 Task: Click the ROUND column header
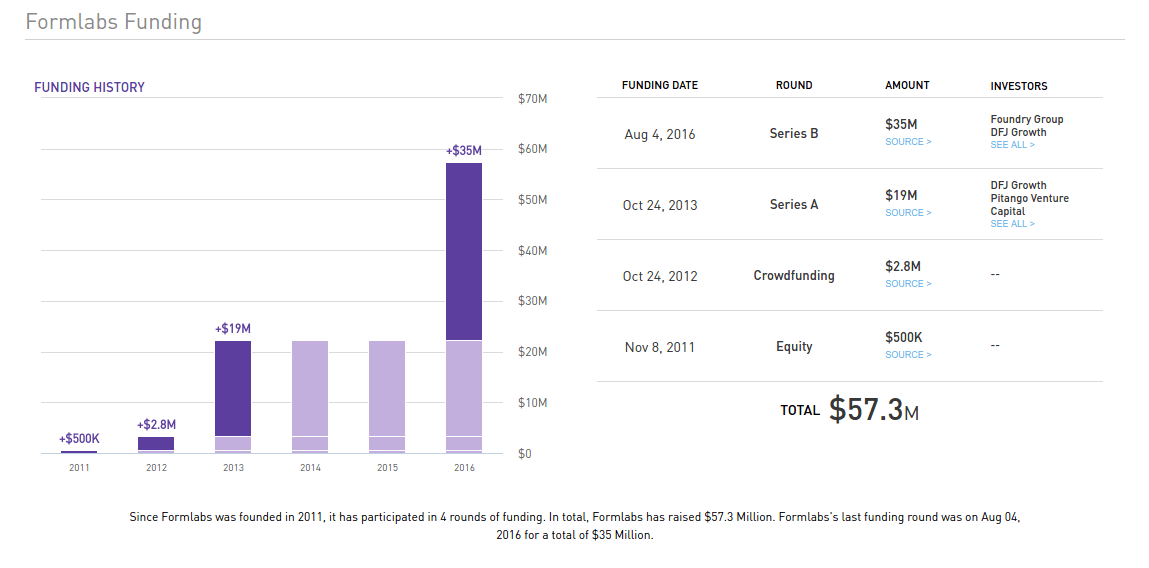coord(794,85)
